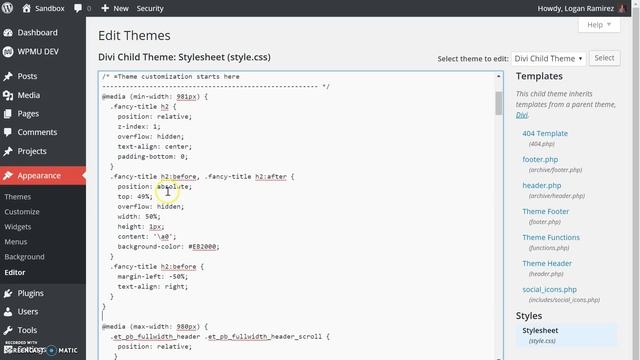Click the editor scroll up arrow
This screenshot has height=360, width=640.
tap(498, 76)
